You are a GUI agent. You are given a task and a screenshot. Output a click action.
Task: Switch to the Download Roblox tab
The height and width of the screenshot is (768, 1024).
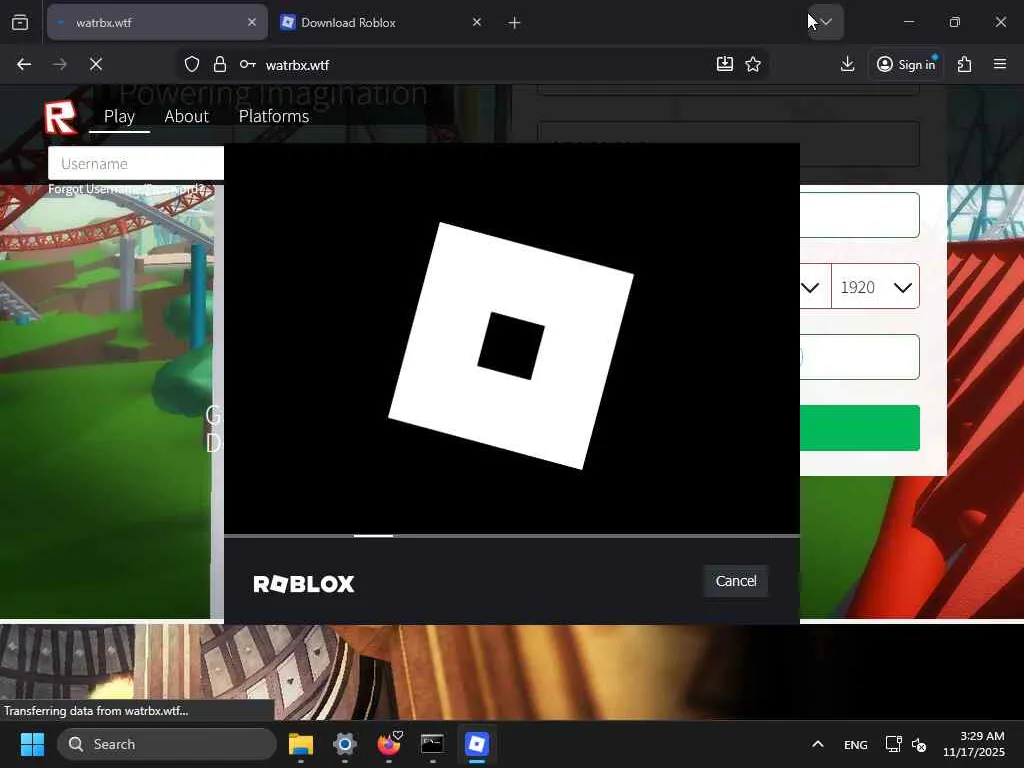[382, 22]
